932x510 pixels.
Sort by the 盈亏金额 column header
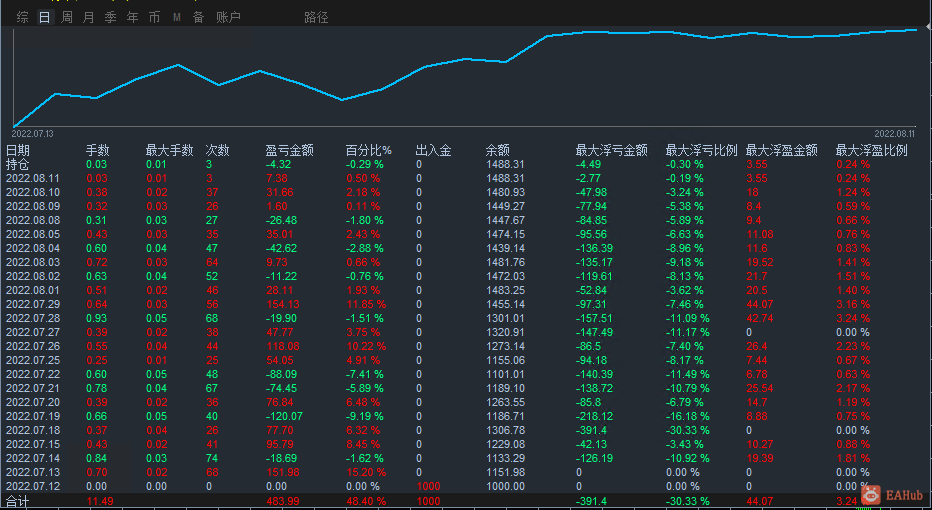[289, 150]
